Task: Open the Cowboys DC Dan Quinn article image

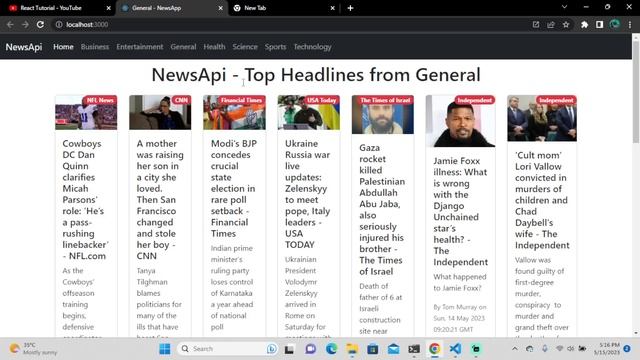Action: point(86,113)
